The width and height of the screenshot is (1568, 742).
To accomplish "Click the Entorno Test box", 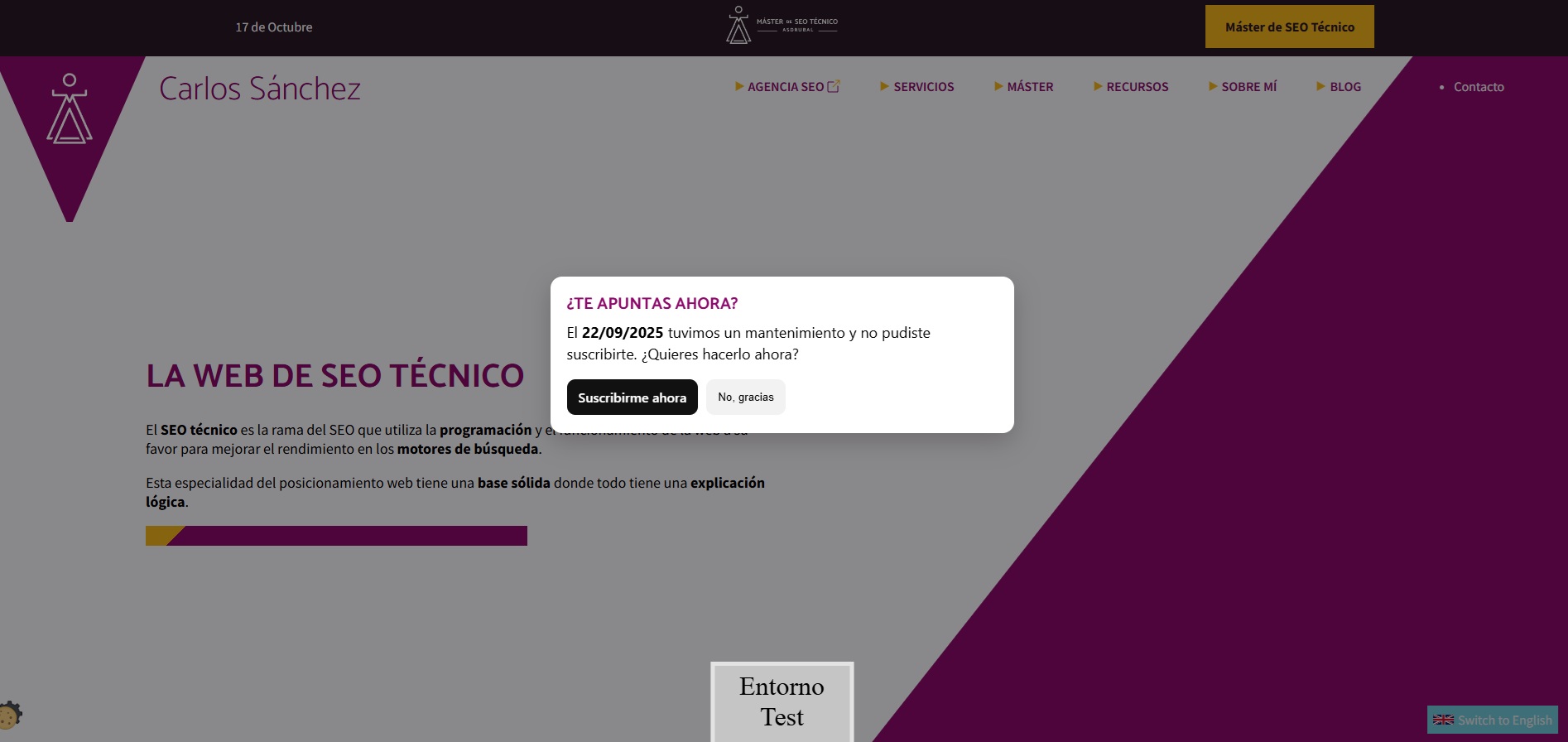I will coord(782,701).
